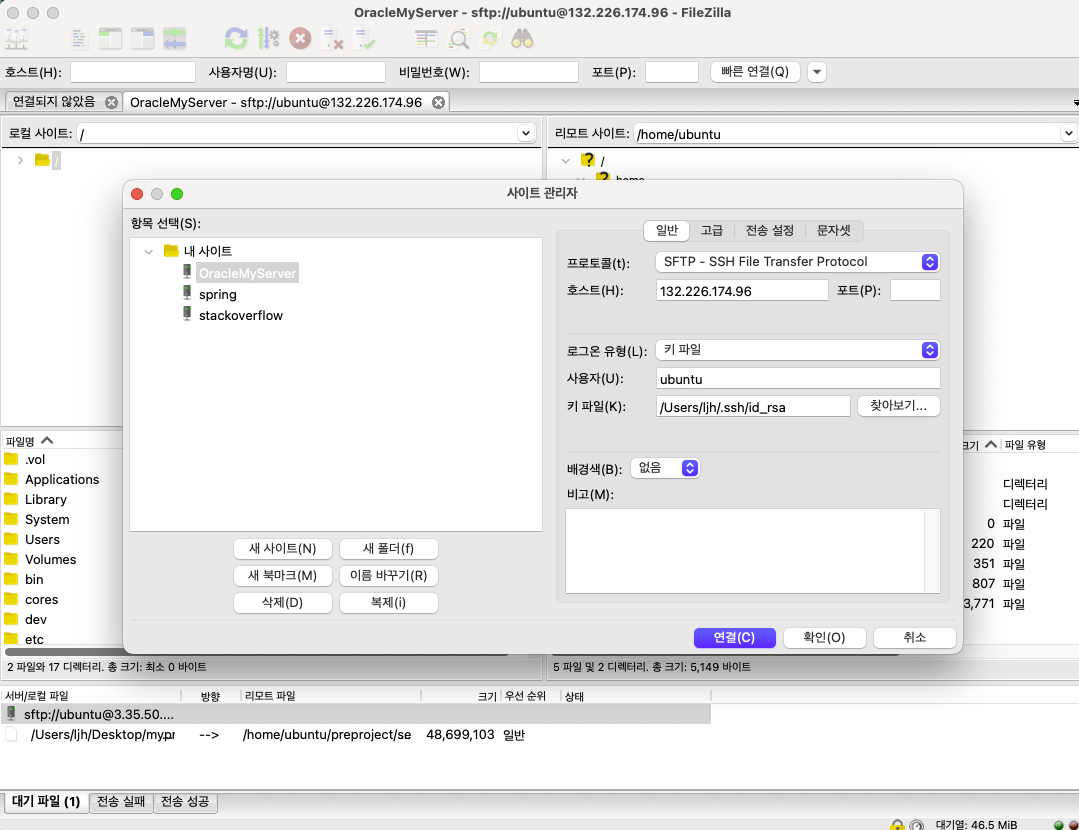Toggle directory comparison magnifier icon
Viewport: 1079px width, 830px height.
459,39
